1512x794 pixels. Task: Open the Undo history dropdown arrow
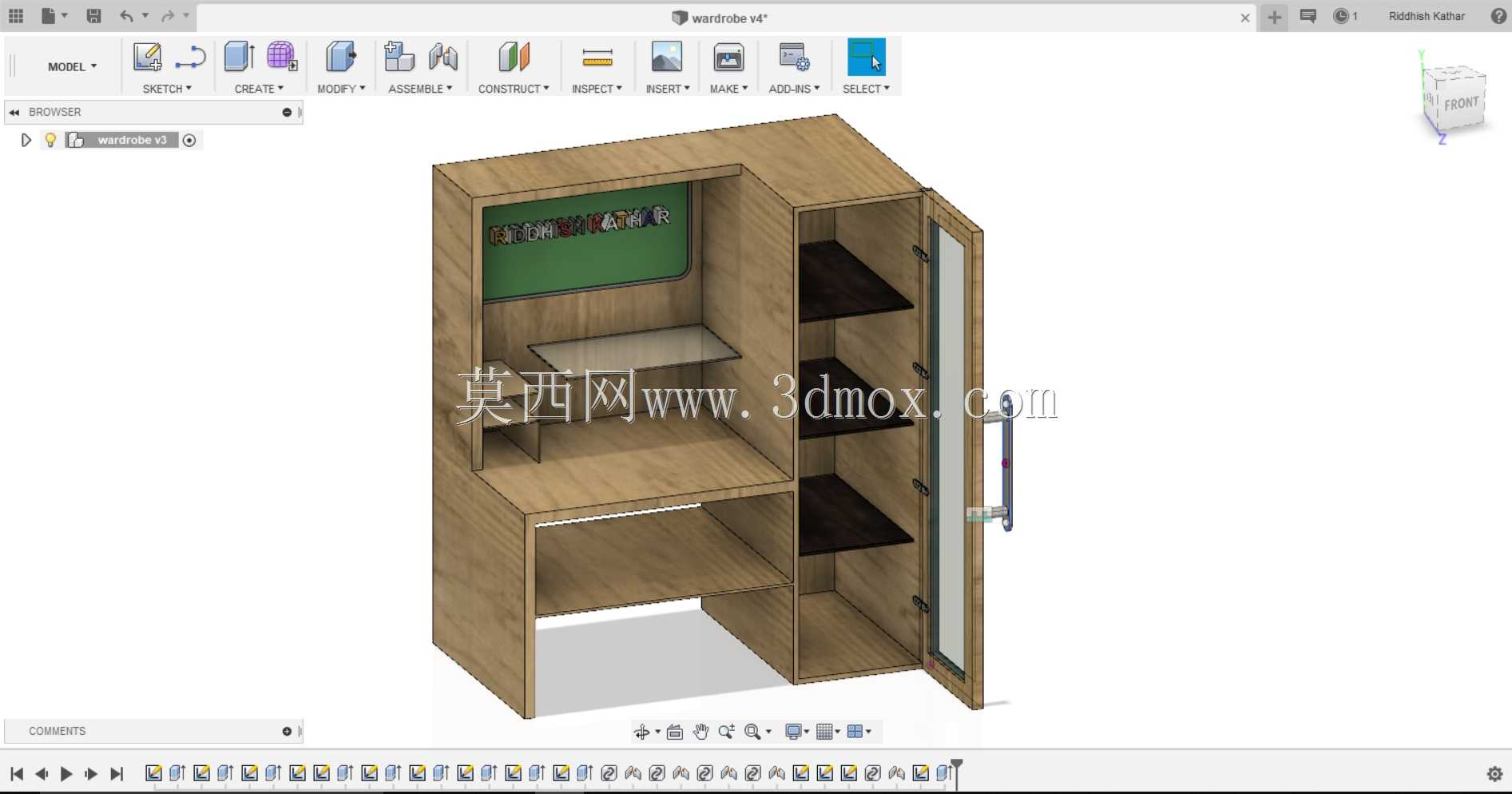coord(145,15)
